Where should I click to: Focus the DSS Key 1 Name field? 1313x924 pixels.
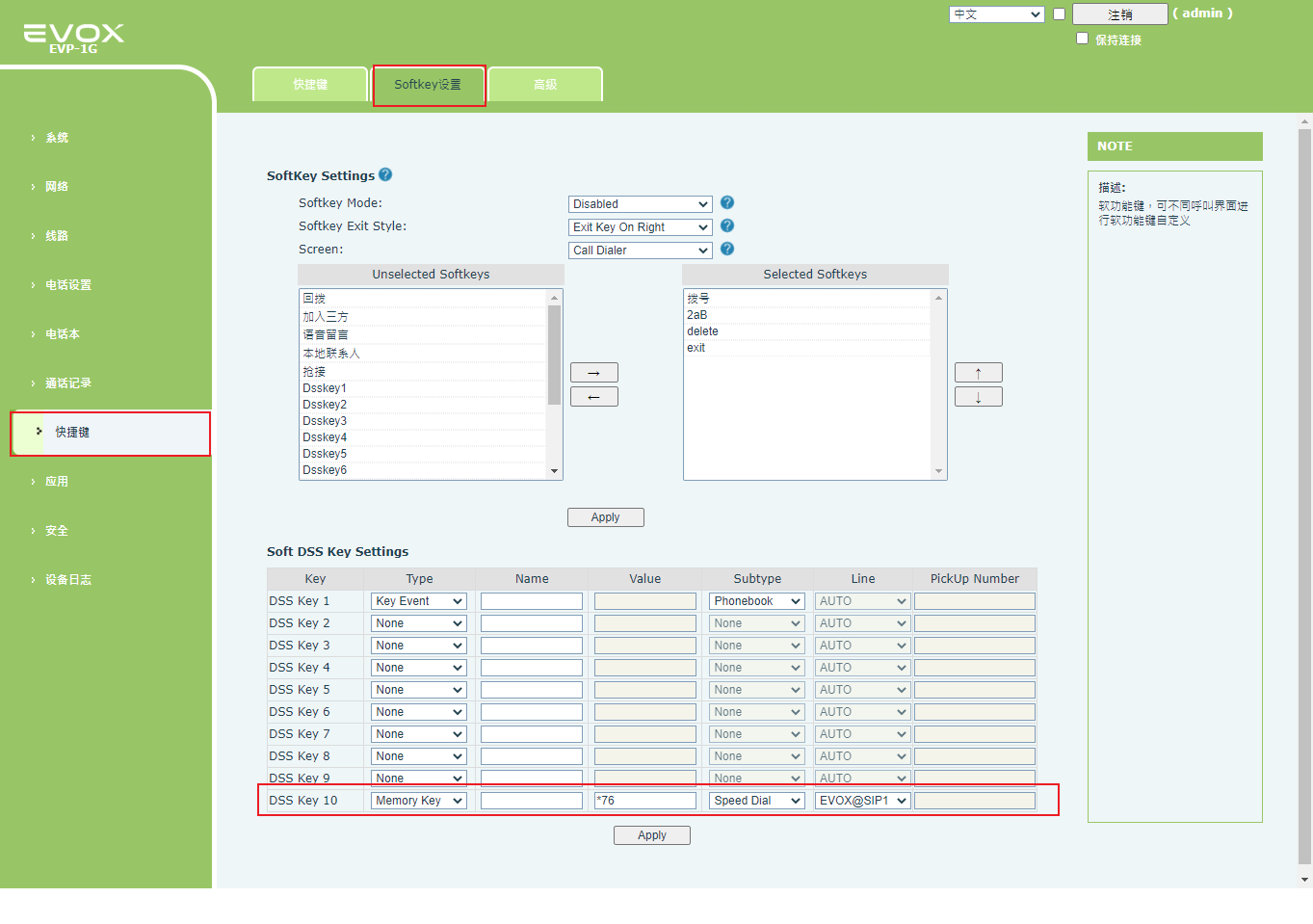click(532, 601)
